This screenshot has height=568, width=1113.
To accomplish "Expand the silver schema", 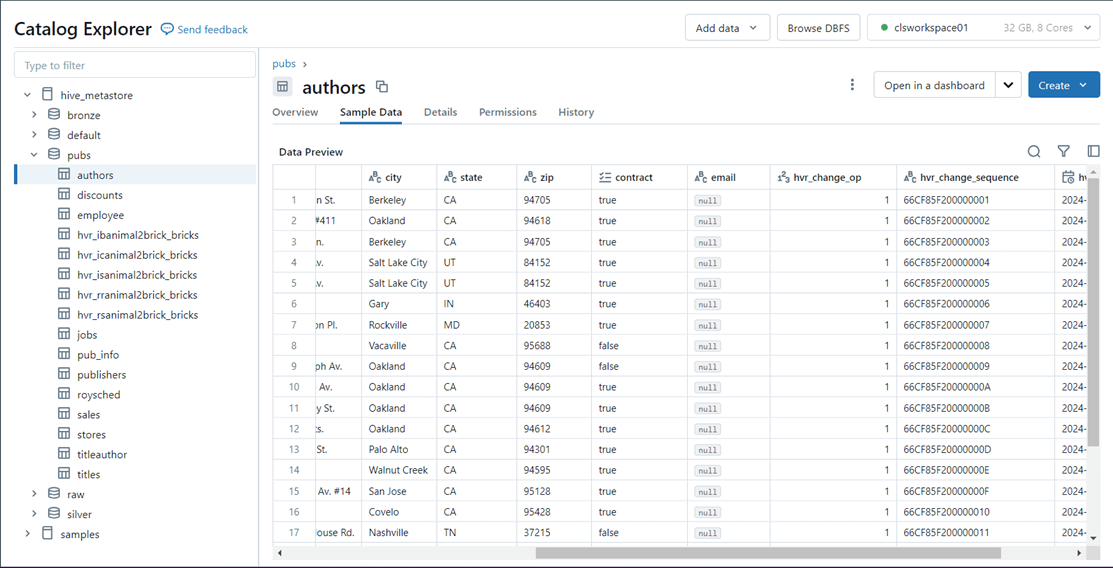I will 34,513.
